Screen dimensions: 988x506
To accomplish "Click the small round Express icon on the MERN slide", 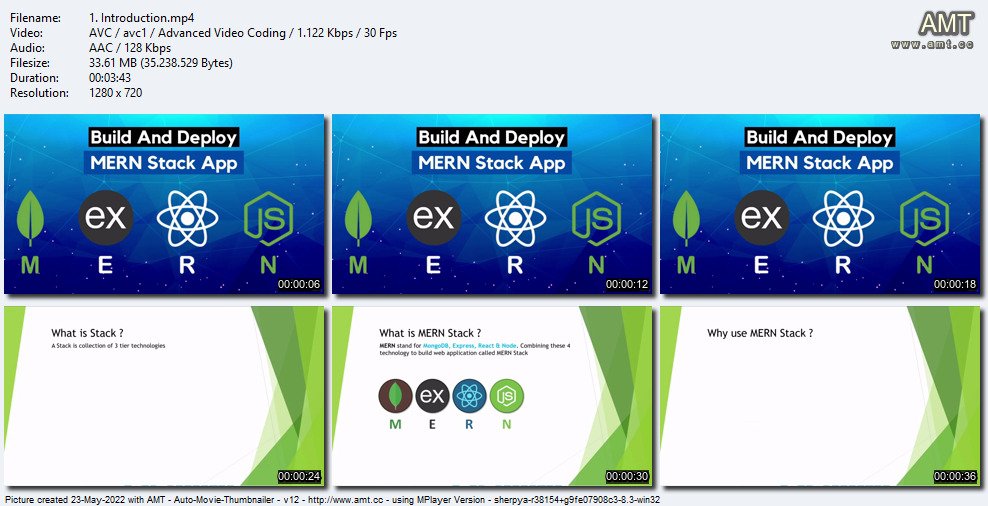I will (432, 396).
